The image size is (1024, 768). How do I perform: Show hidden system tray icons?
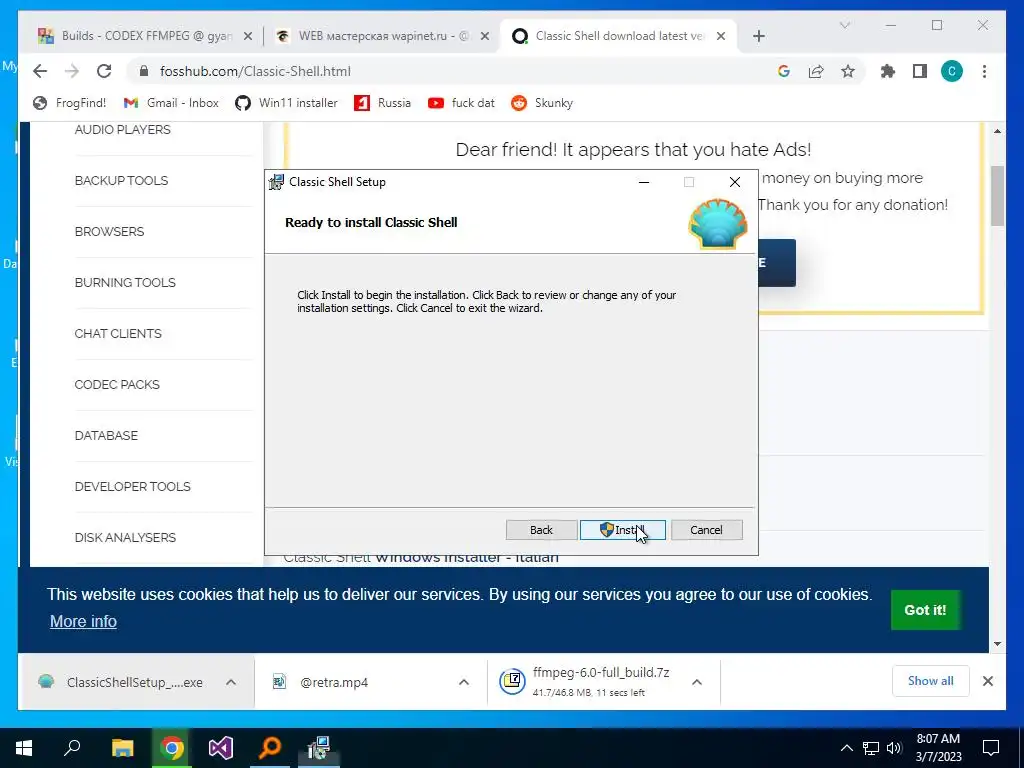(846, 748)
